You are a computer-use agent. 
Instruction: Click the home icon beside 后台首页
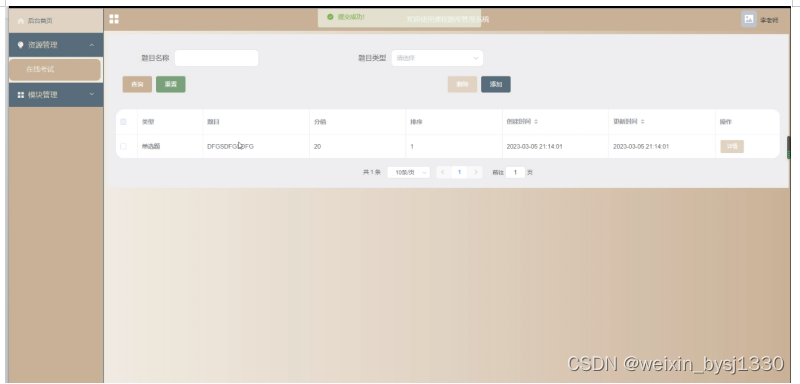point(20,21)
